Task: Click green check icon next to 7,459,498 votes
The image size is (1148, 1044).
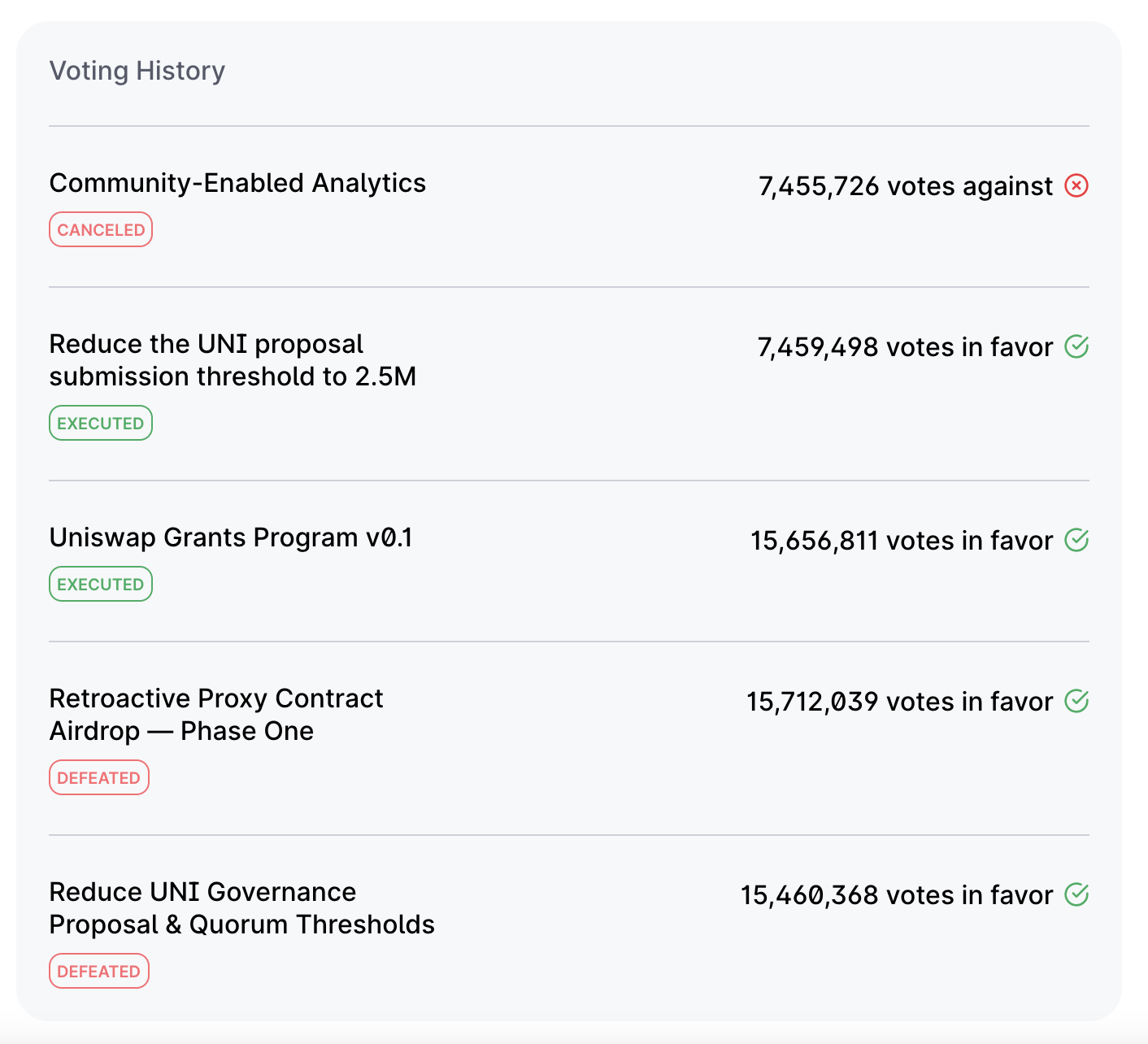Action: point(1076,347)
